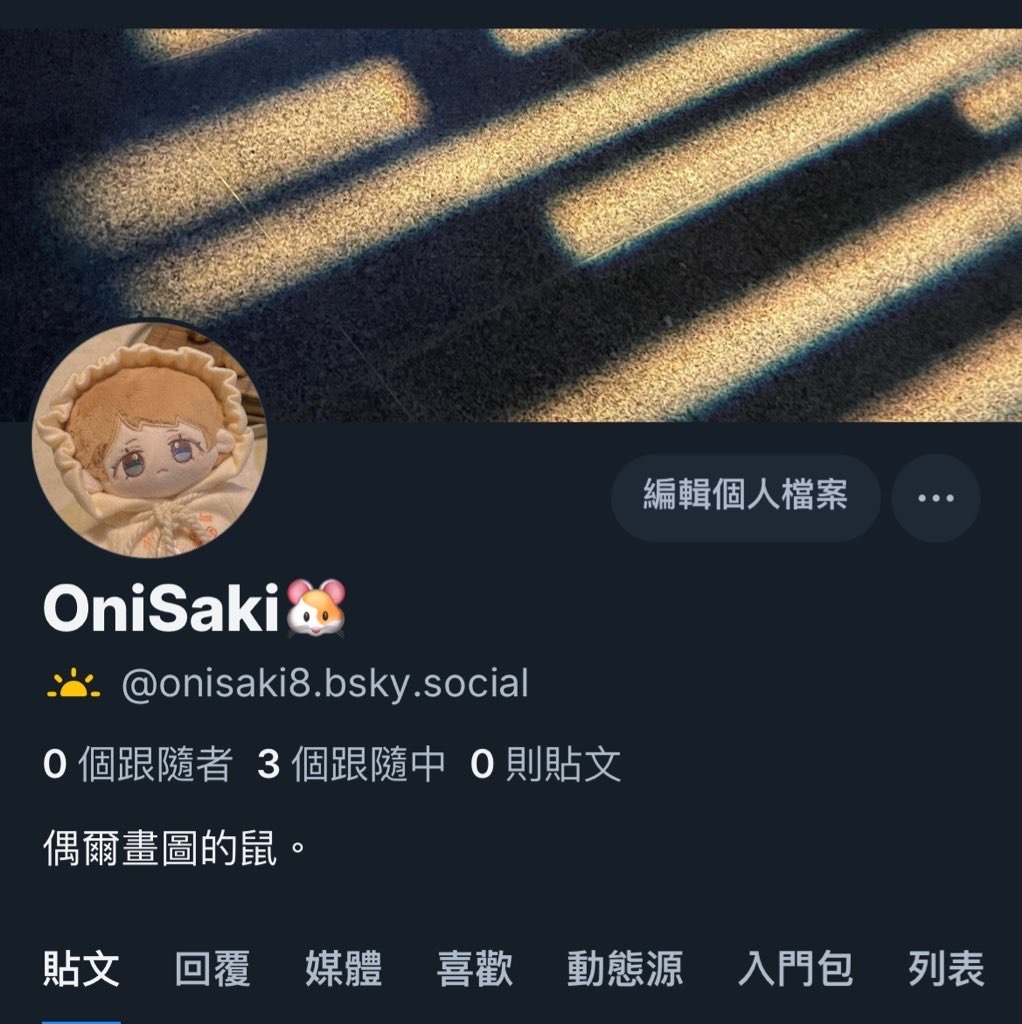The width and height of the screenshot is (1022, 1024).
Task: Tap the sunrise icon beside the handle
Action: tap(73, 684)
